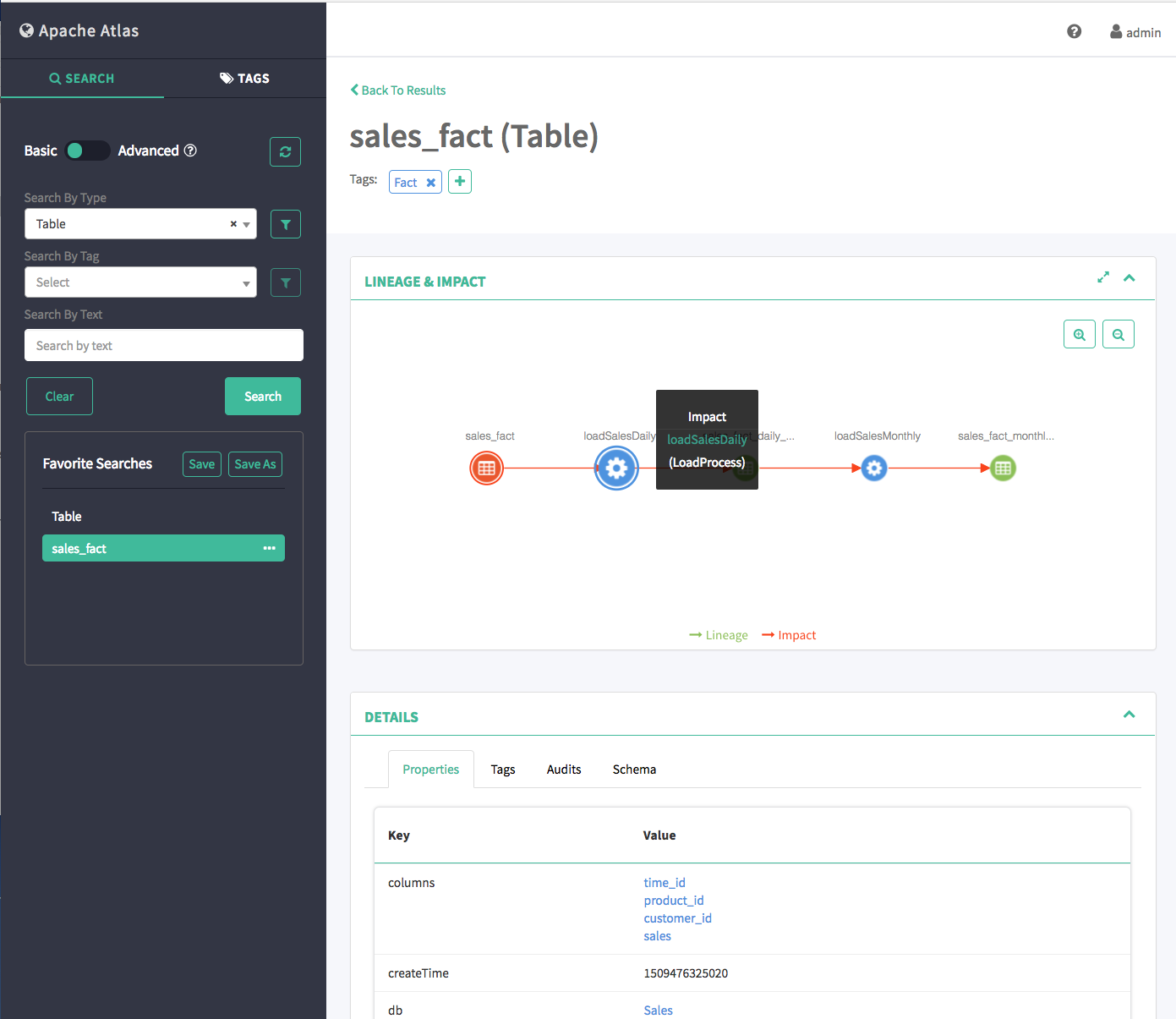Click the zoom in lineage icon
1176x1019 pixels.
1079,335
